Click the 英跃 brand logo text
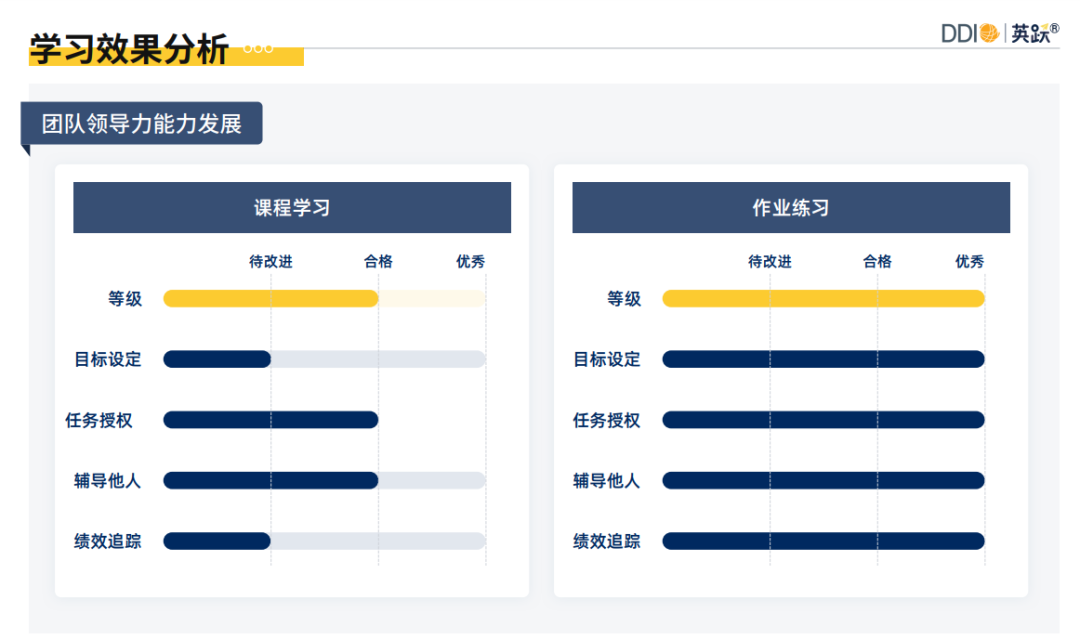Image resolution: width=1080 pixels, height=639 pixels. (x=1030, y=33)
